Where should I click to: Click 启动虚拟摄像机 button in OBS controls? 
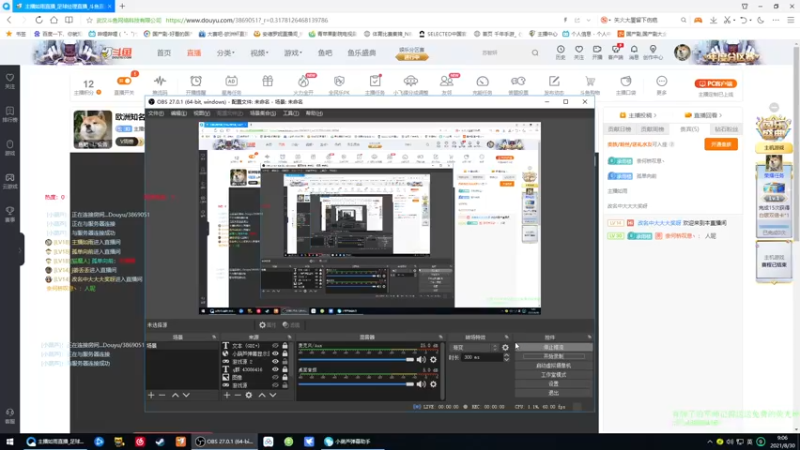pos(554,365)
